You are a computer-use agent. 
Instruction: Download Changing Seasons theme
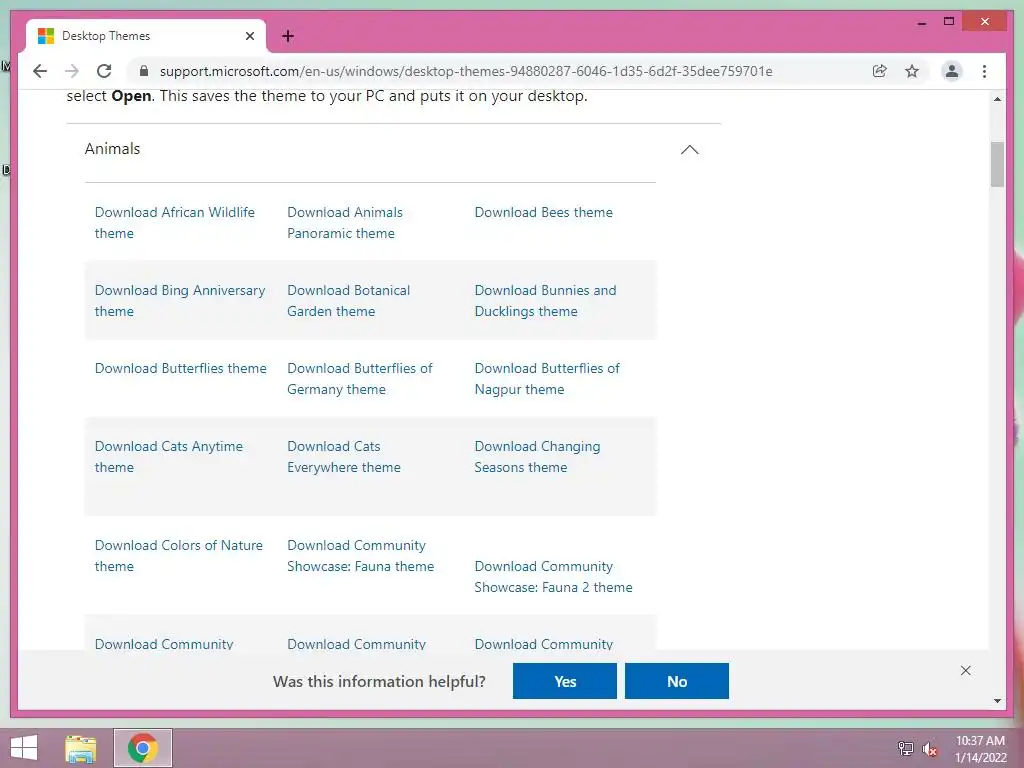click(x=537, y=456)
